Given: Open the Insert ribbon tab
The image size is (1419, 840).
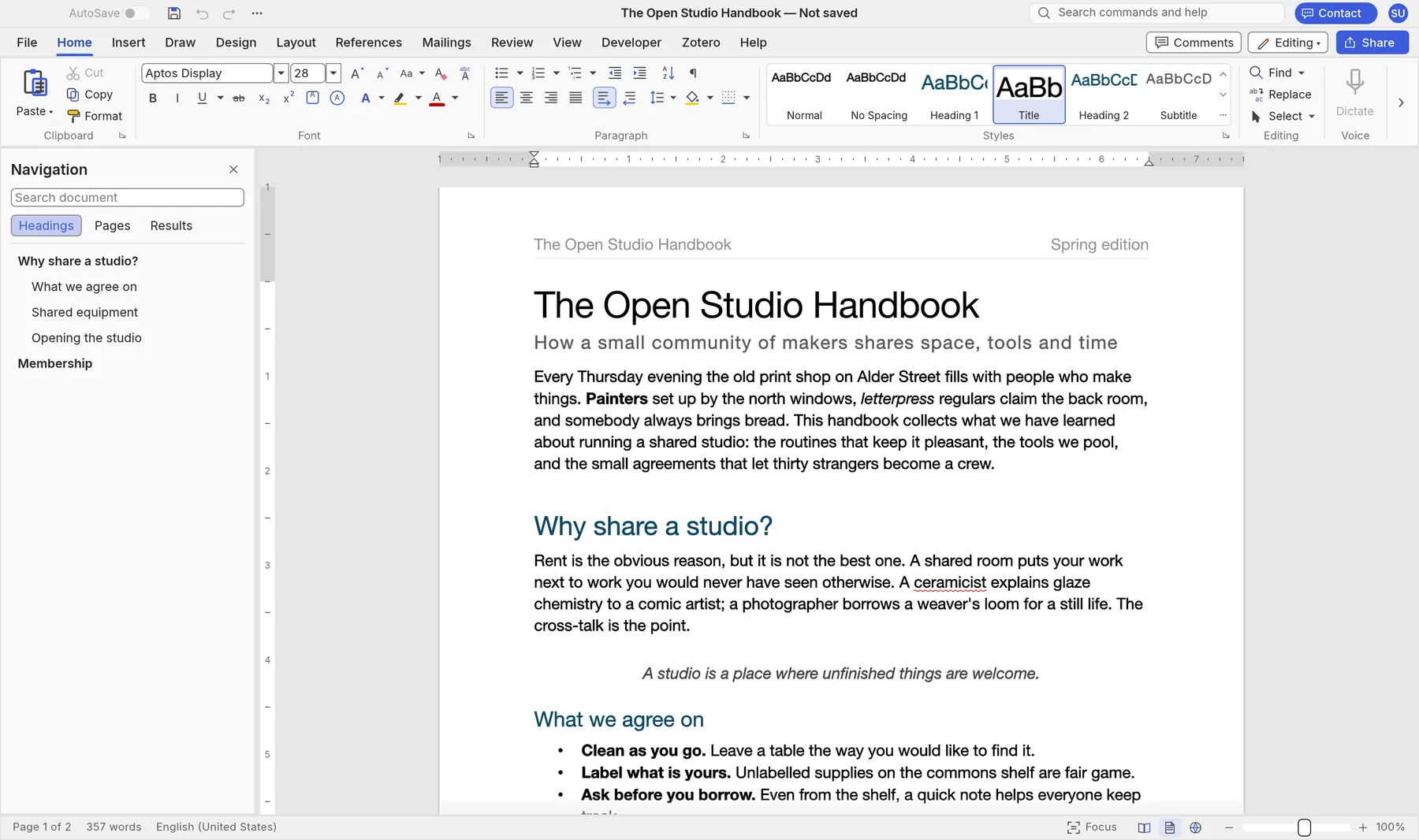Looking at the screenshot, I should tap(128, 43).
